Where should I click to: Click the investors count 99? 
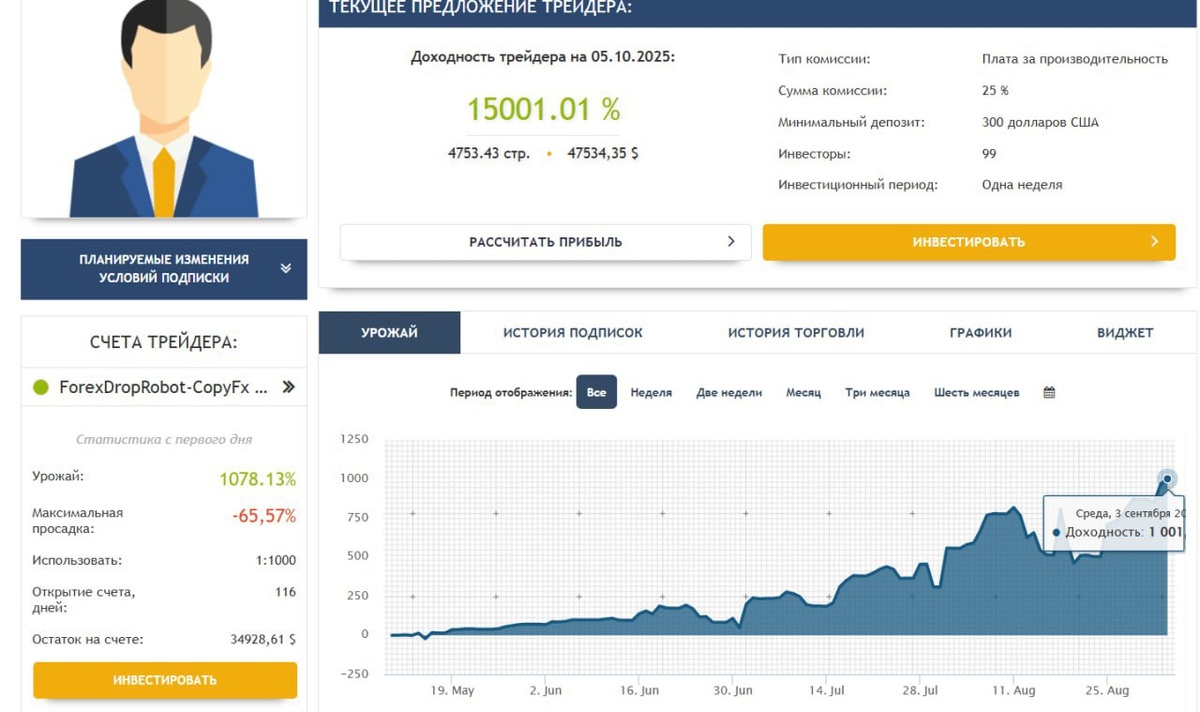click(989, 154)
